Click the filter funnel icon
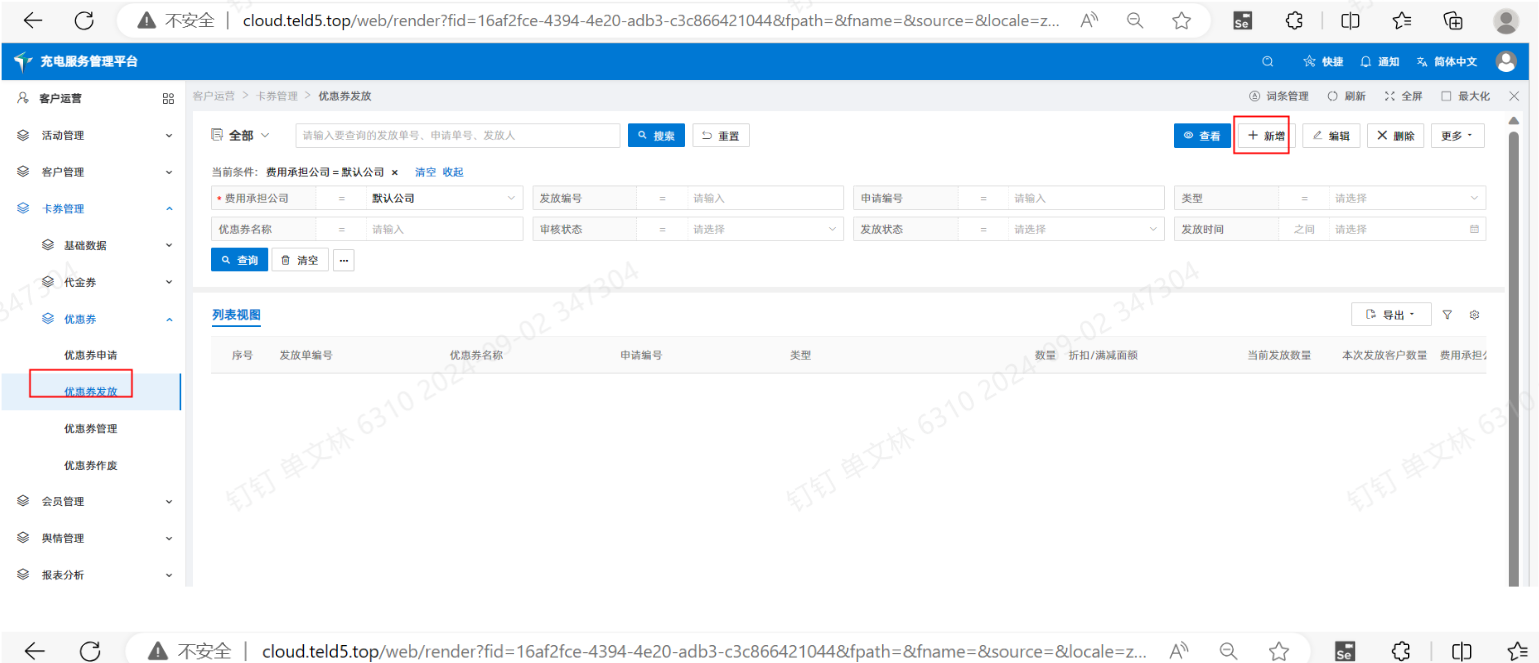The height and width of the screenshot is (663, 1539). tap(1447, 315)
